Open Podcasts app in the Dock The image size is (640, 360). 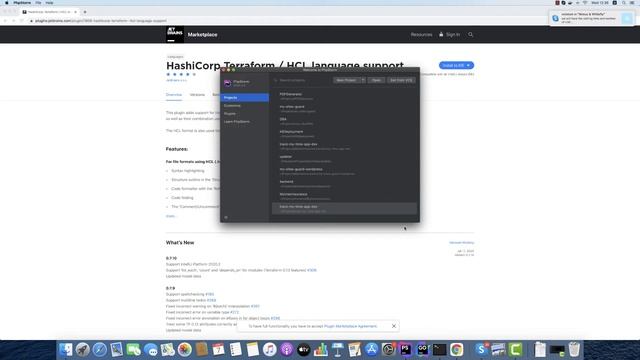pyautogui.click(x=287, y=349)
